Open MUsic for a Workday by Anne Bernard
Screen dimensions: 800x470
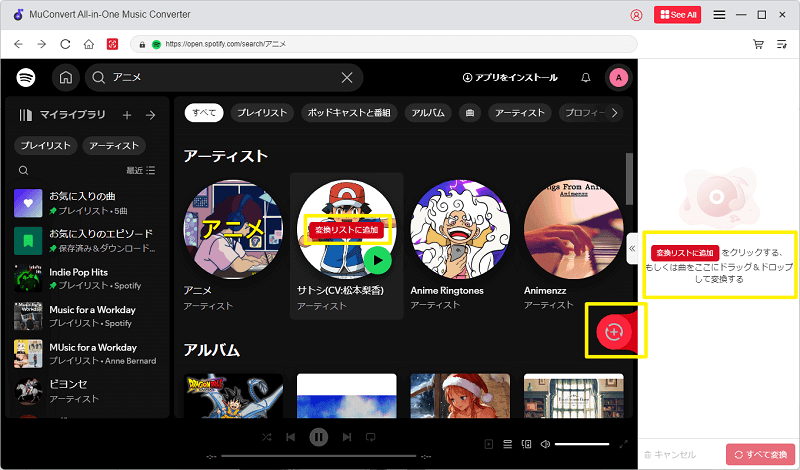(x=87, y=354)
